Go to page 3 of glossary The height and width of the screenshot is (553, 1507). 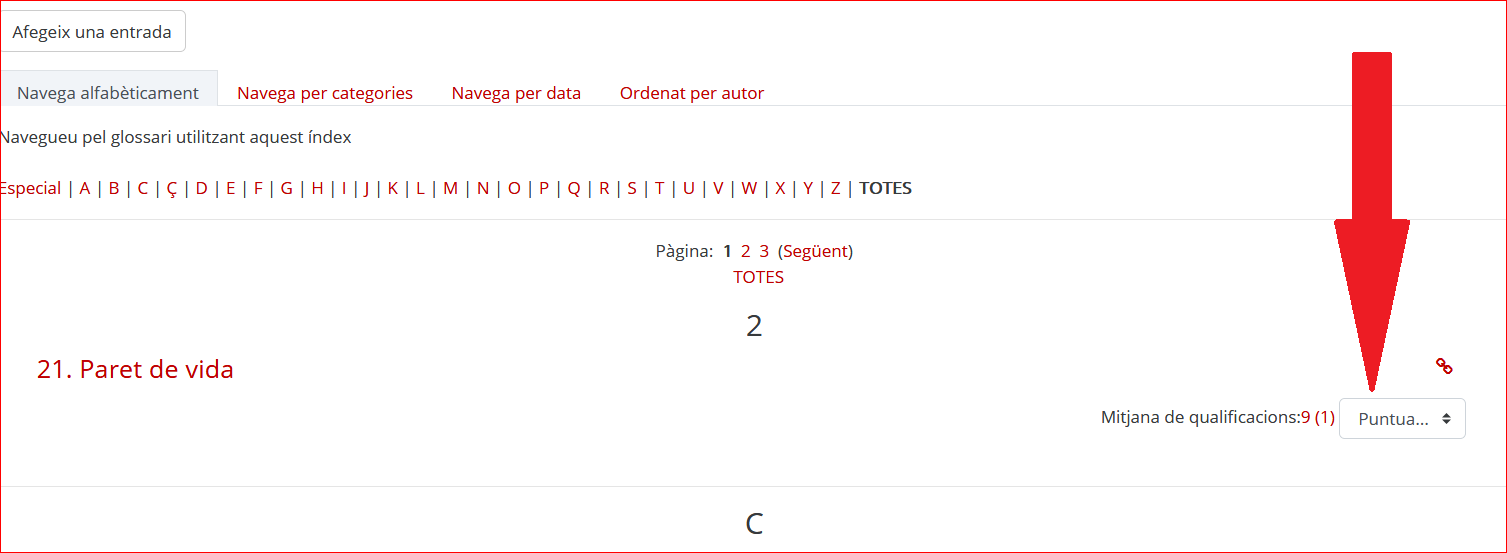pos(764,251)
